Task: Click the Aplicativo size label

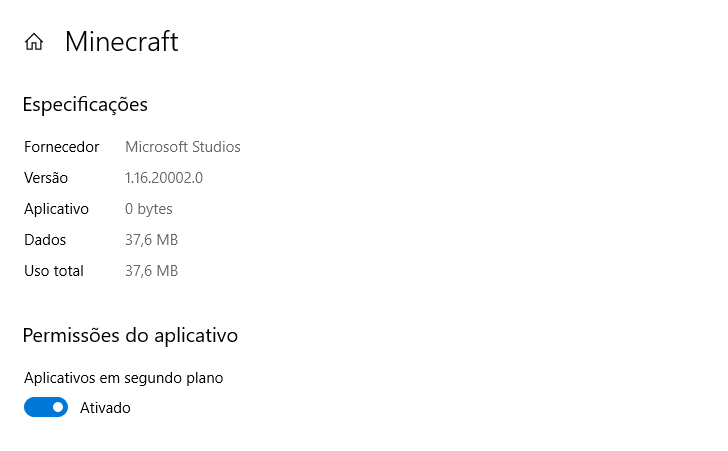Action: 56,209
